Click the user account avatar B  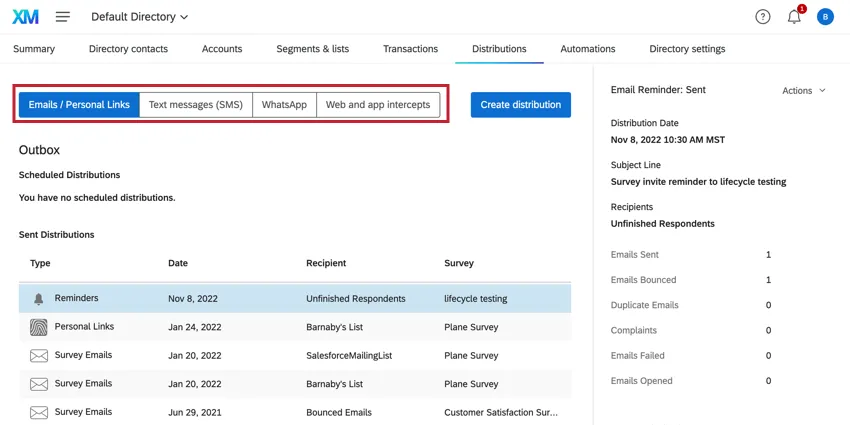tap(825, 17)
